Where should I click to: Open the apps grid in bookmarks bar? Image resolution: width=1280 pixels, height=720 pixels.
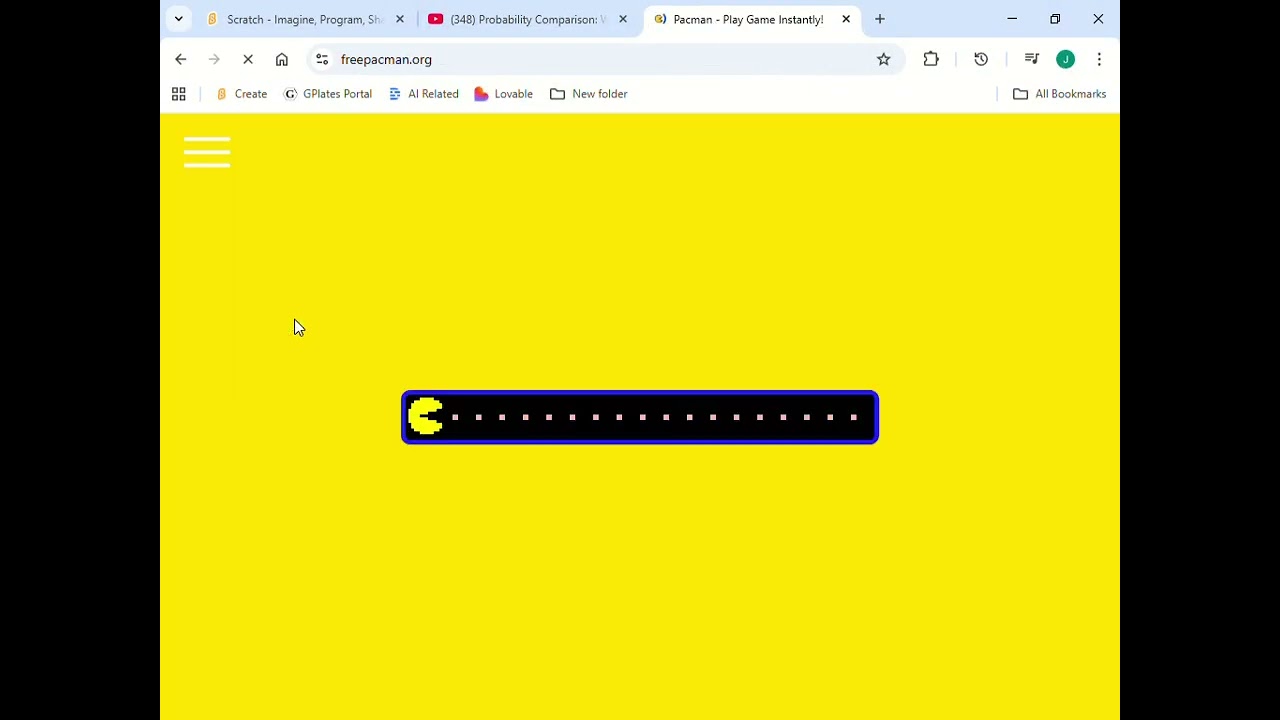pos(179,94)
